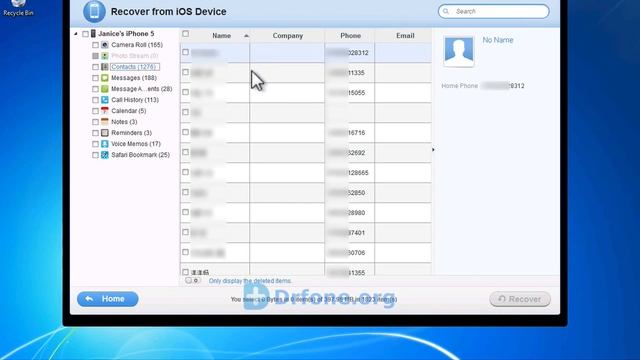Click the Notes category icon
The height and width of the screenshot is (360, 640).
pyautogui.click(x=105, y=122)
